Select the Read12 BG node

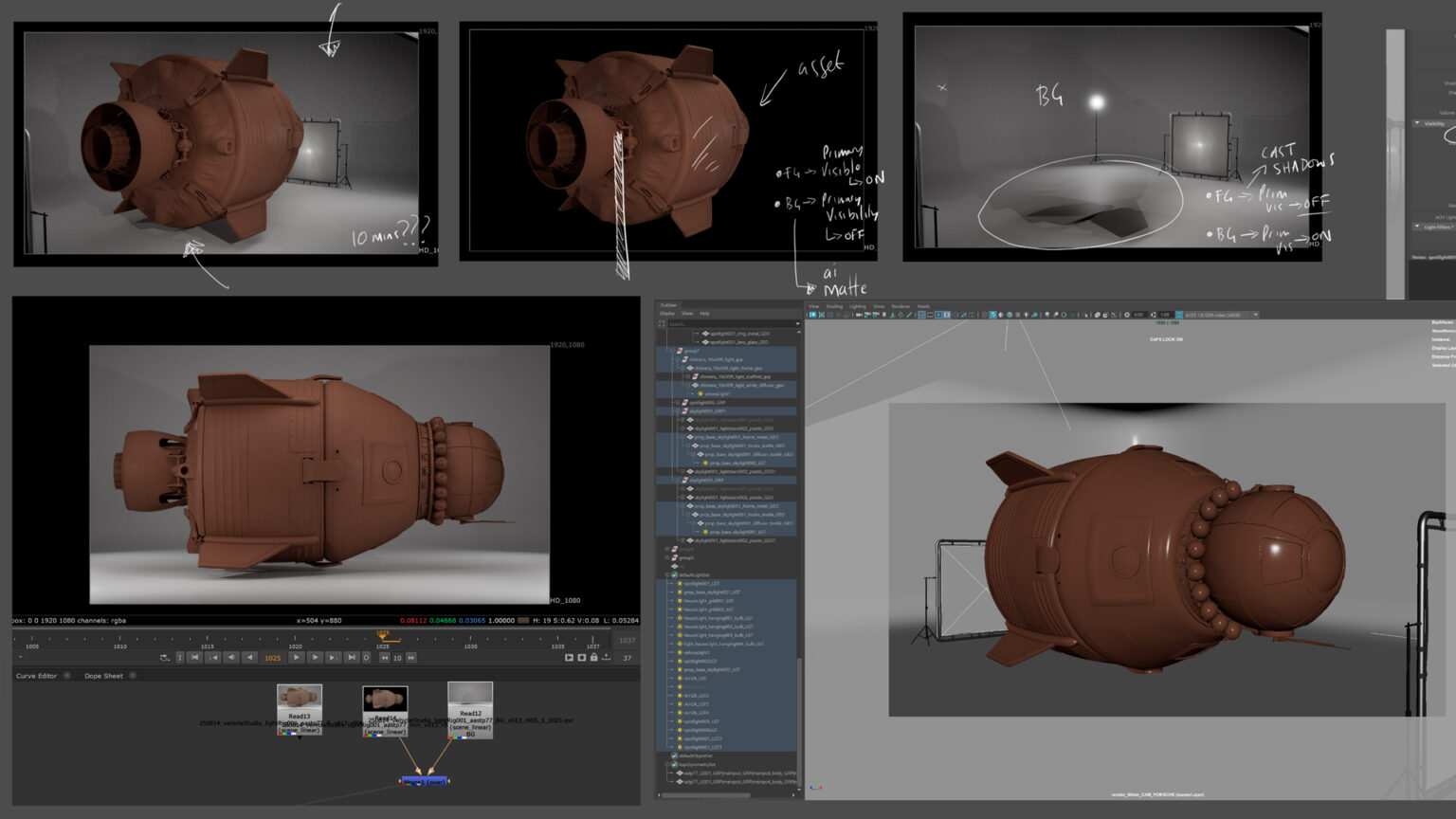[470, 709]
